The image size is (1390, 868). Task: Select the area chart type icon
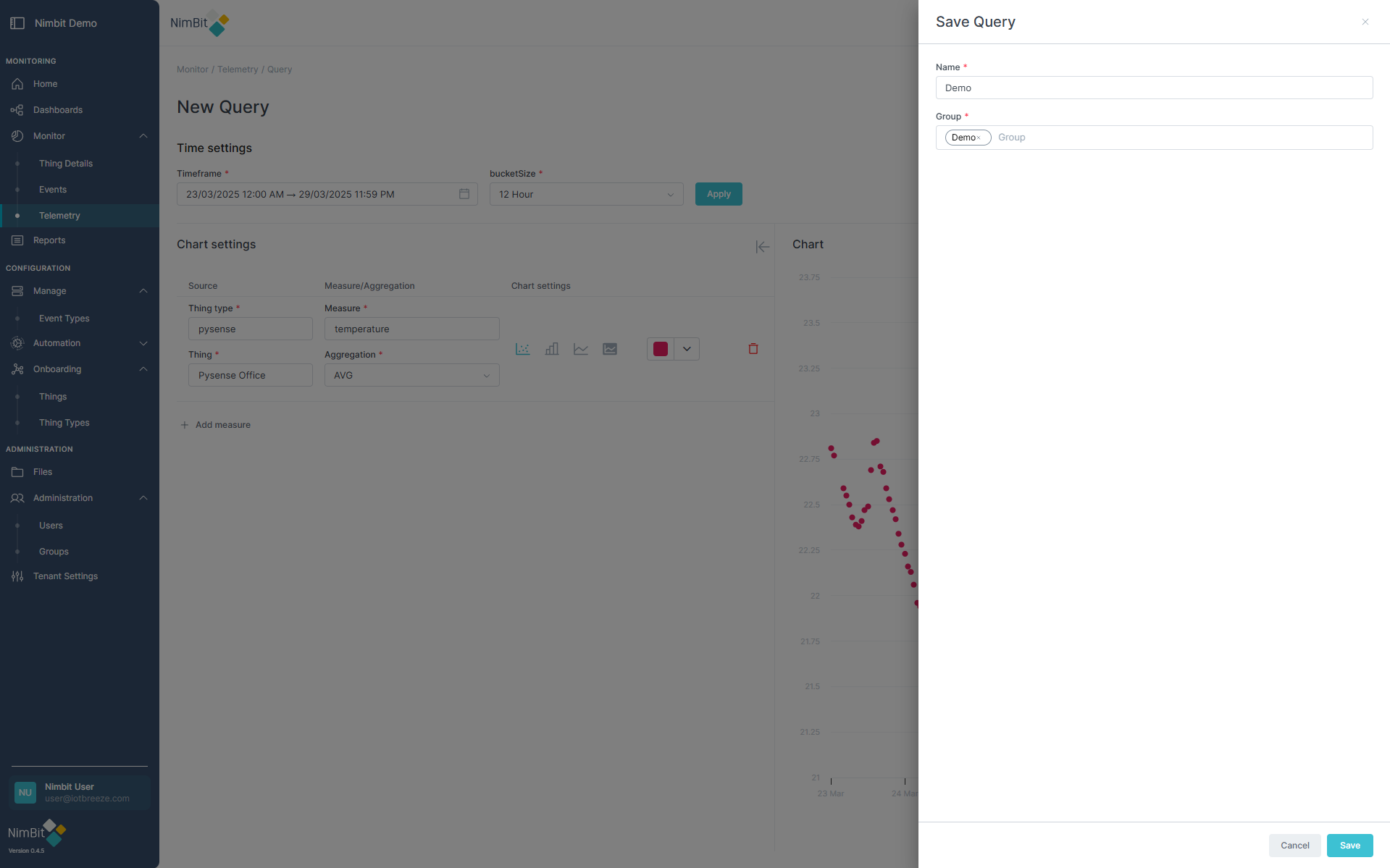click(x=610, y=349)
